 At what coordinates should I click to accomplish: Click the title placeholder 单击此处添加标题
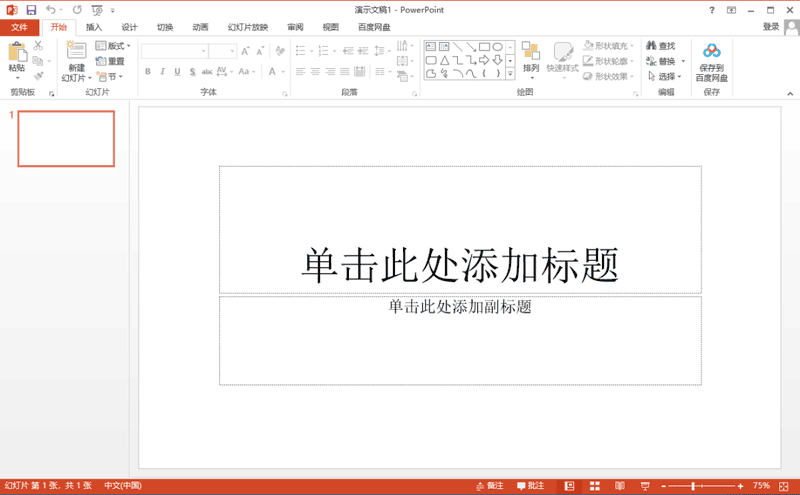[x=460, y=230]
